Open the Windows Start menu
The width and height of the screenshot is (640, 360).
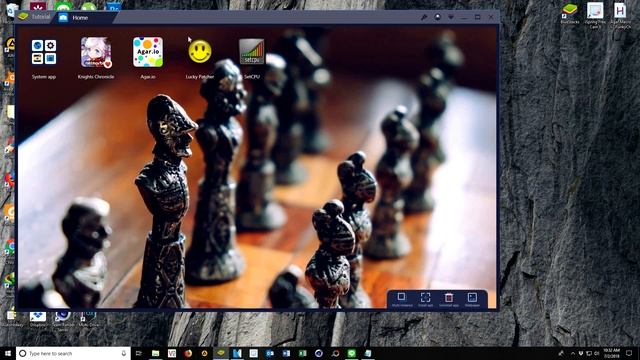tap(7, 353)
